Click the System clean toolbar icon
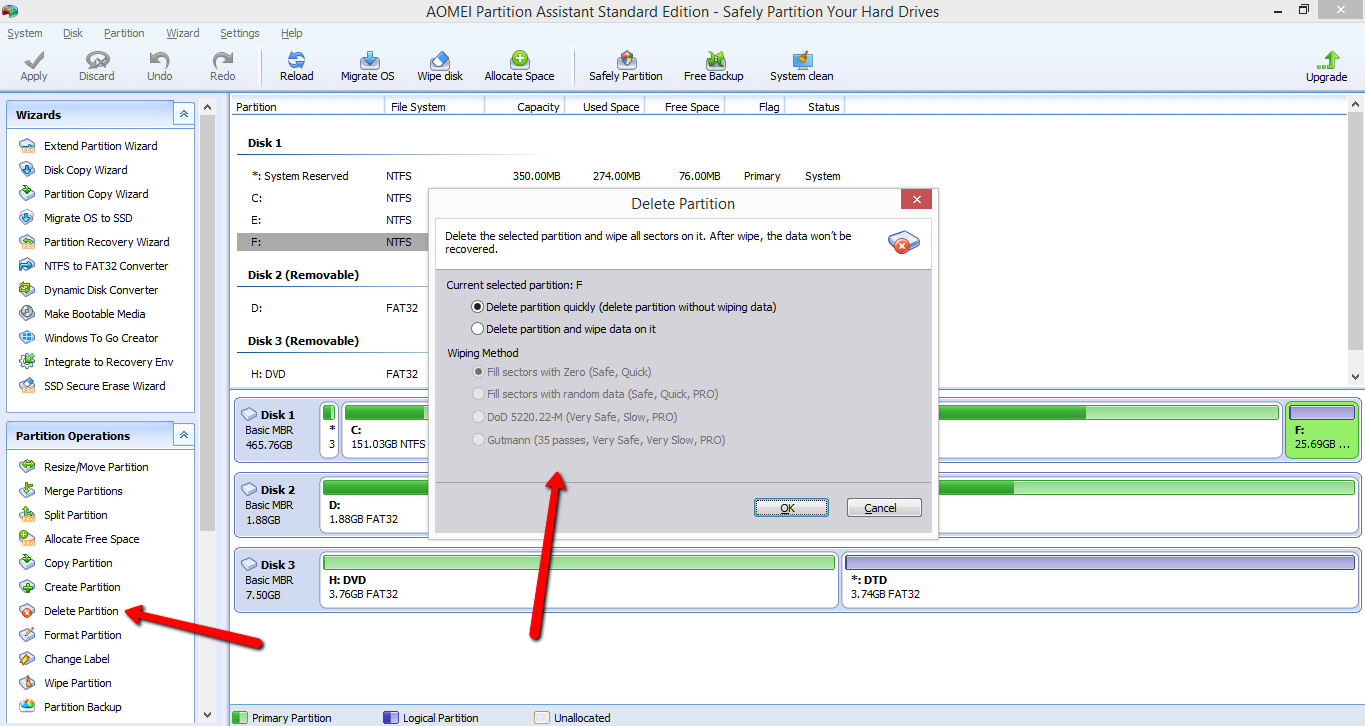Screen dimensions: 1365x726 [801, 66]
